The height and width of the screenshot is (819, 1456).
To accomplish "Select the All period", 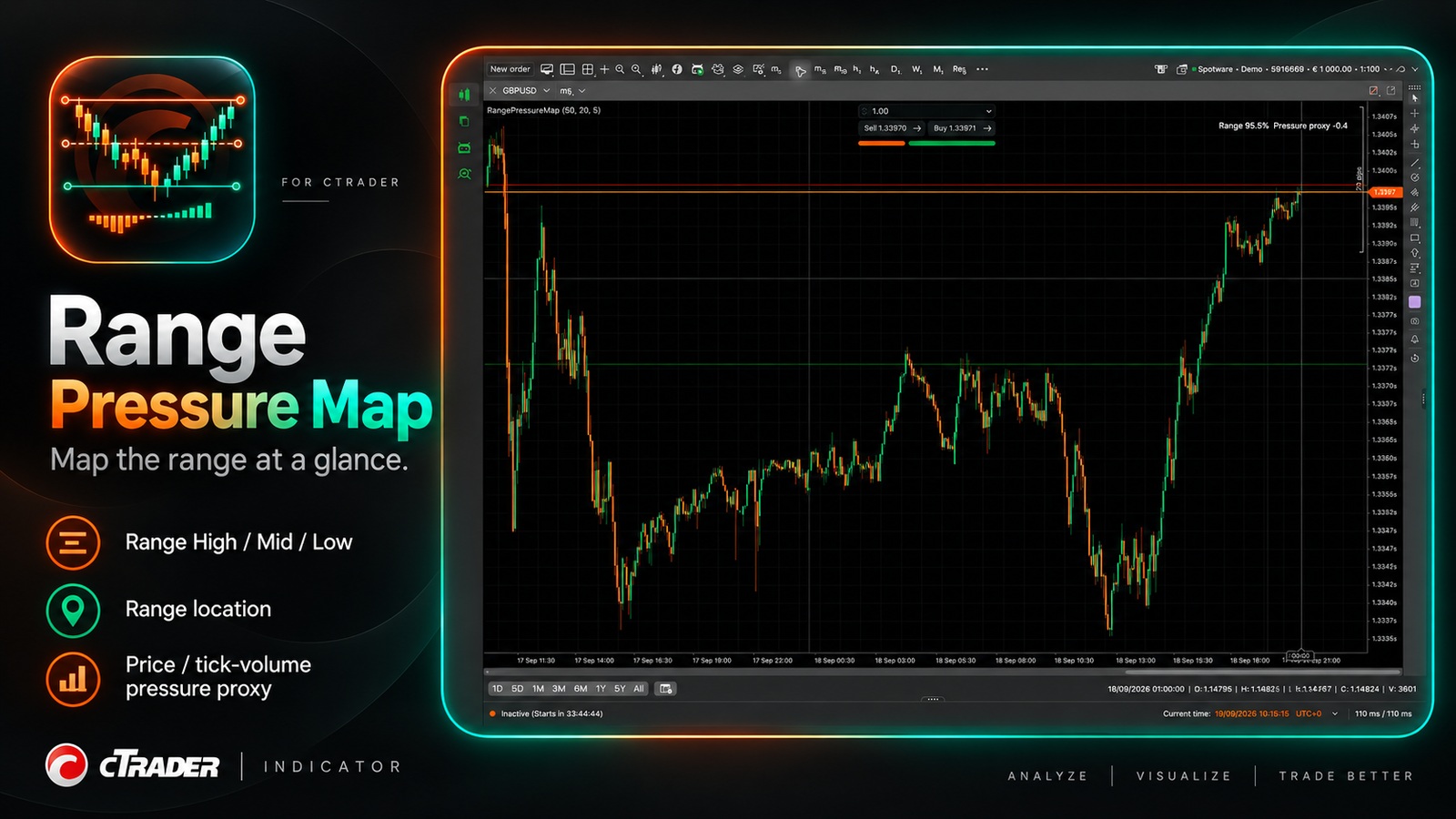I will tap(639, 689).
